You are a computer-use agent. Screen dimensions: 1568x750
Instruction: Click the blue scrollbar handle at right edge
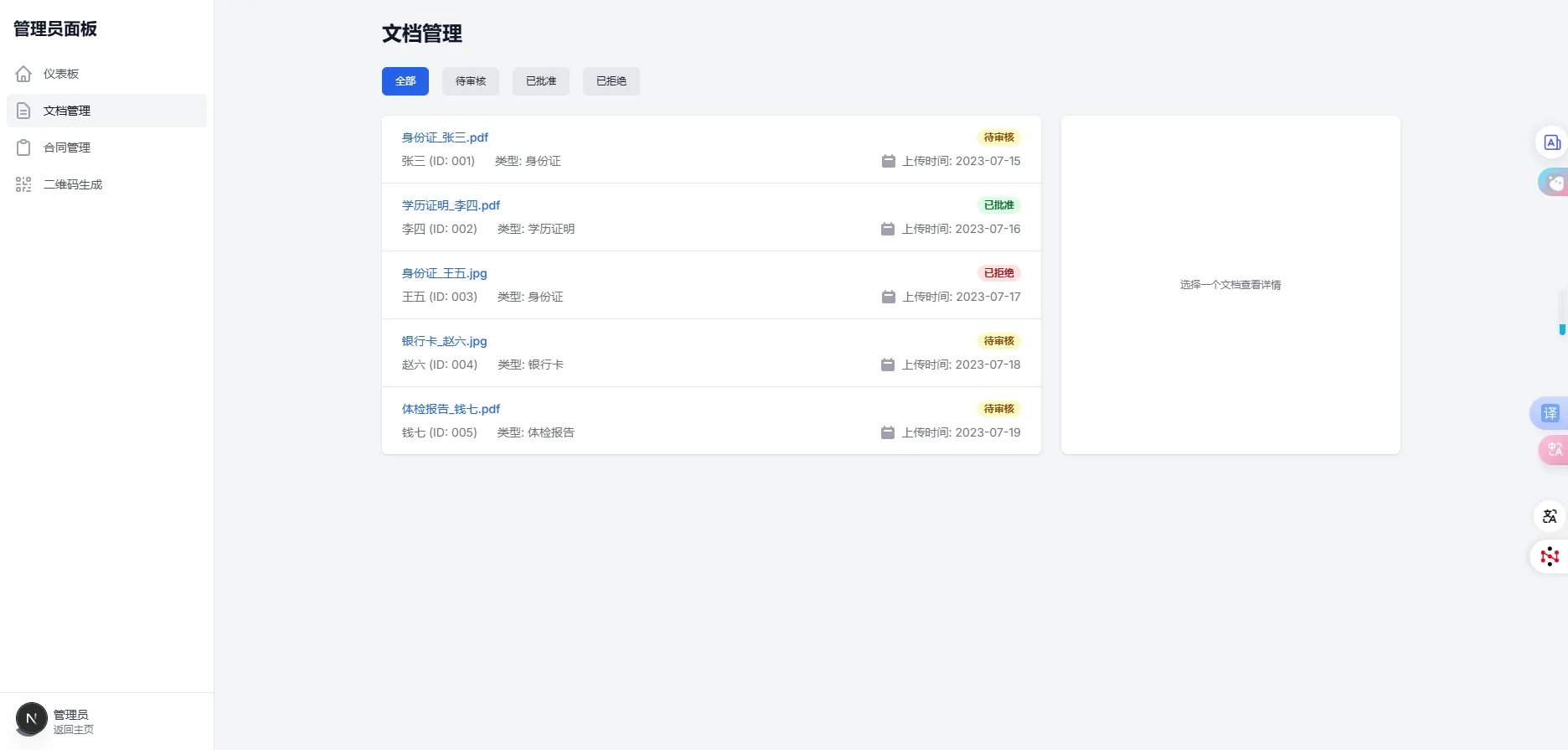click(1562, 329)
